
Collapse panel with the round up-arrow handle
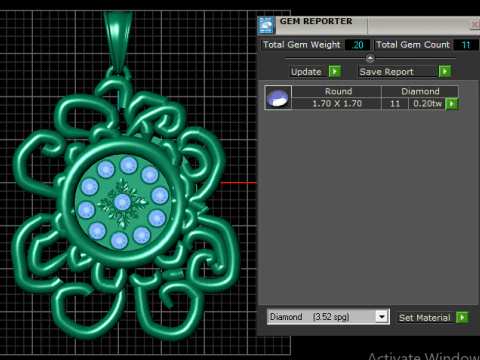pos(370,58)
